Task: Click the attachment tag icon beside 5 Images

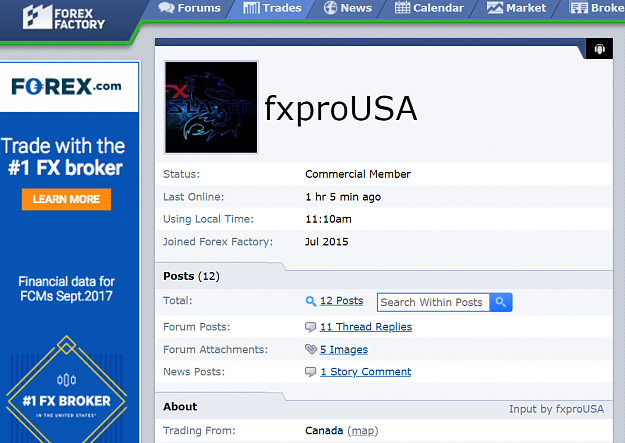Action: click(311, 349)
